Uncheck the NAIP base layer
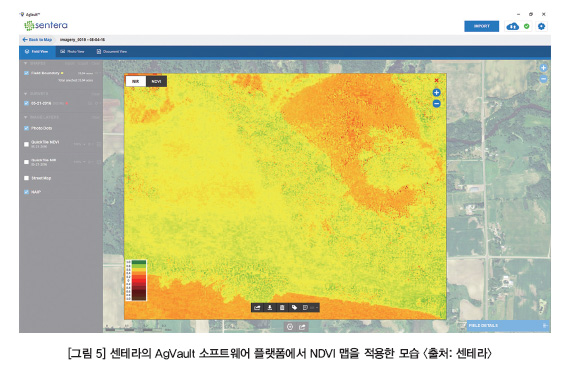Viewport: 564px width, 368px height. (26, 192)
